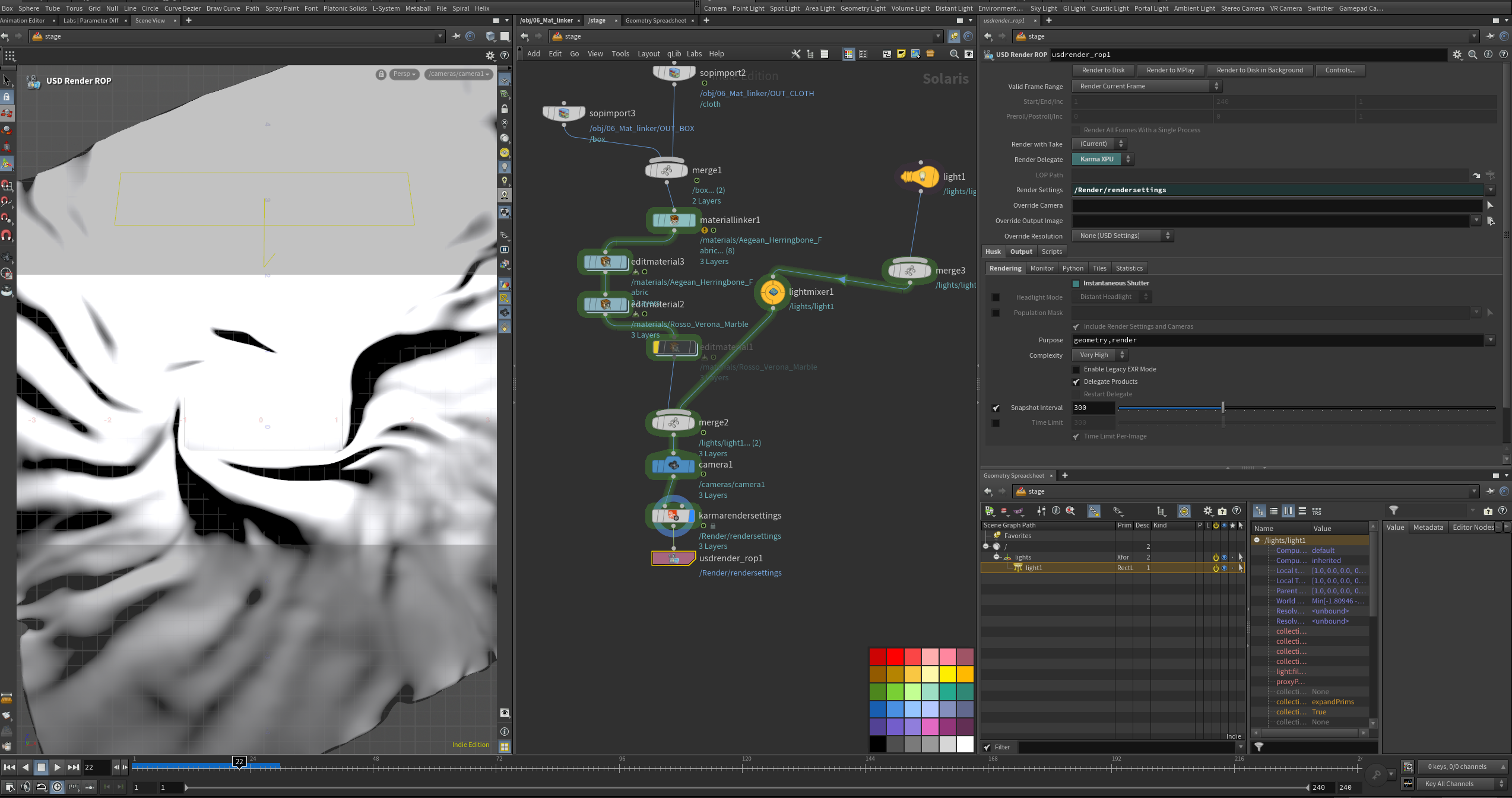Click the materiallinker1 node icon
Image resolution: width=1512 pixels, height=798 pixels.
674,220
